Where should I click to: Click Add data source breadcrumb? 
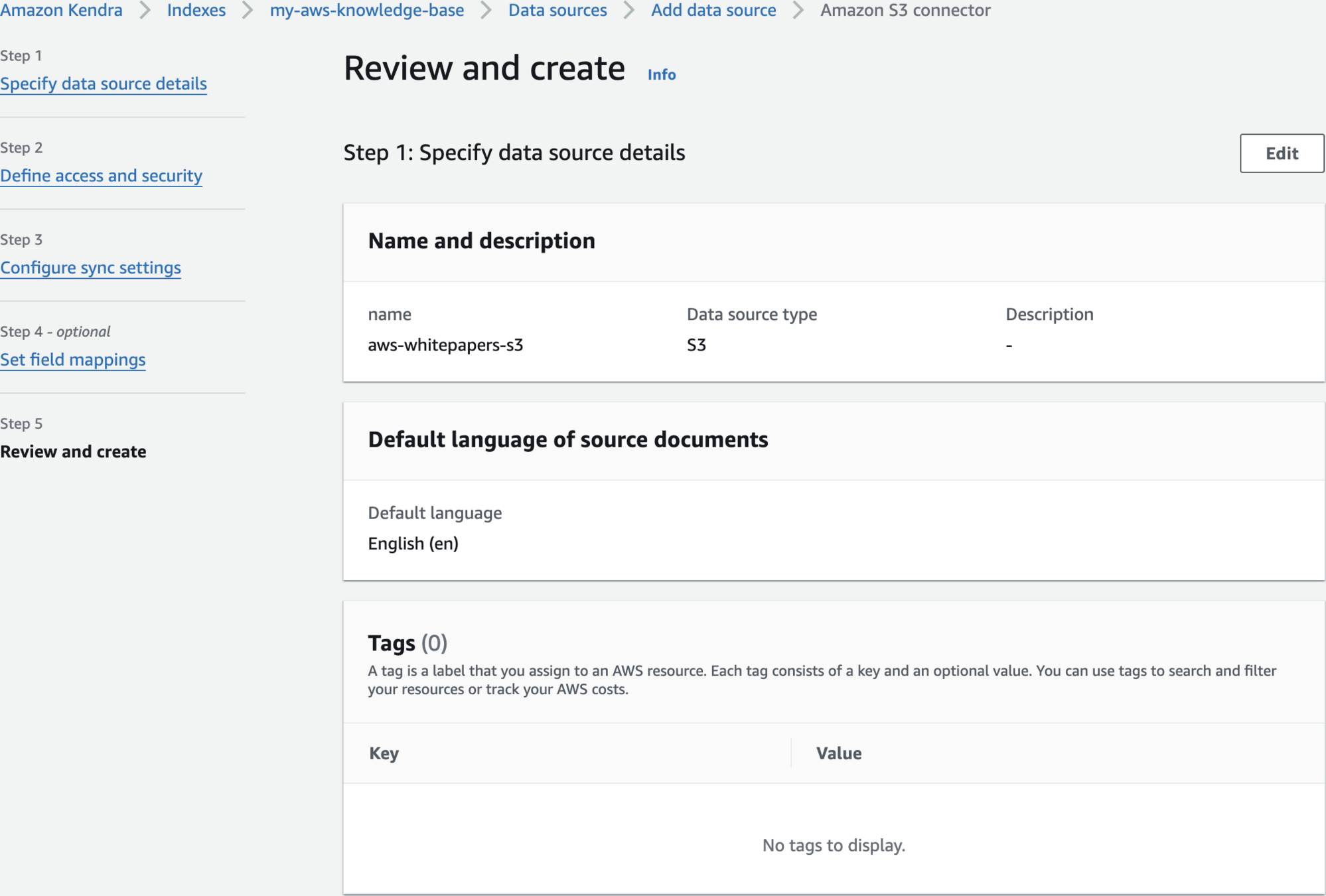click(713, 10)
